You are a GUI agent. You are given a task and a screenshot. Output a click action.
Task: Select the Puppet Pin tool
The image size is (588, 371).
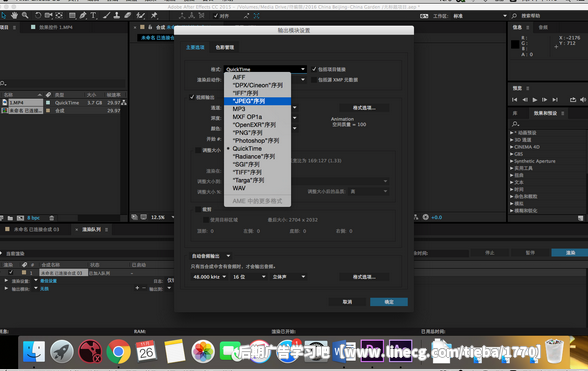tap(154, 15)
